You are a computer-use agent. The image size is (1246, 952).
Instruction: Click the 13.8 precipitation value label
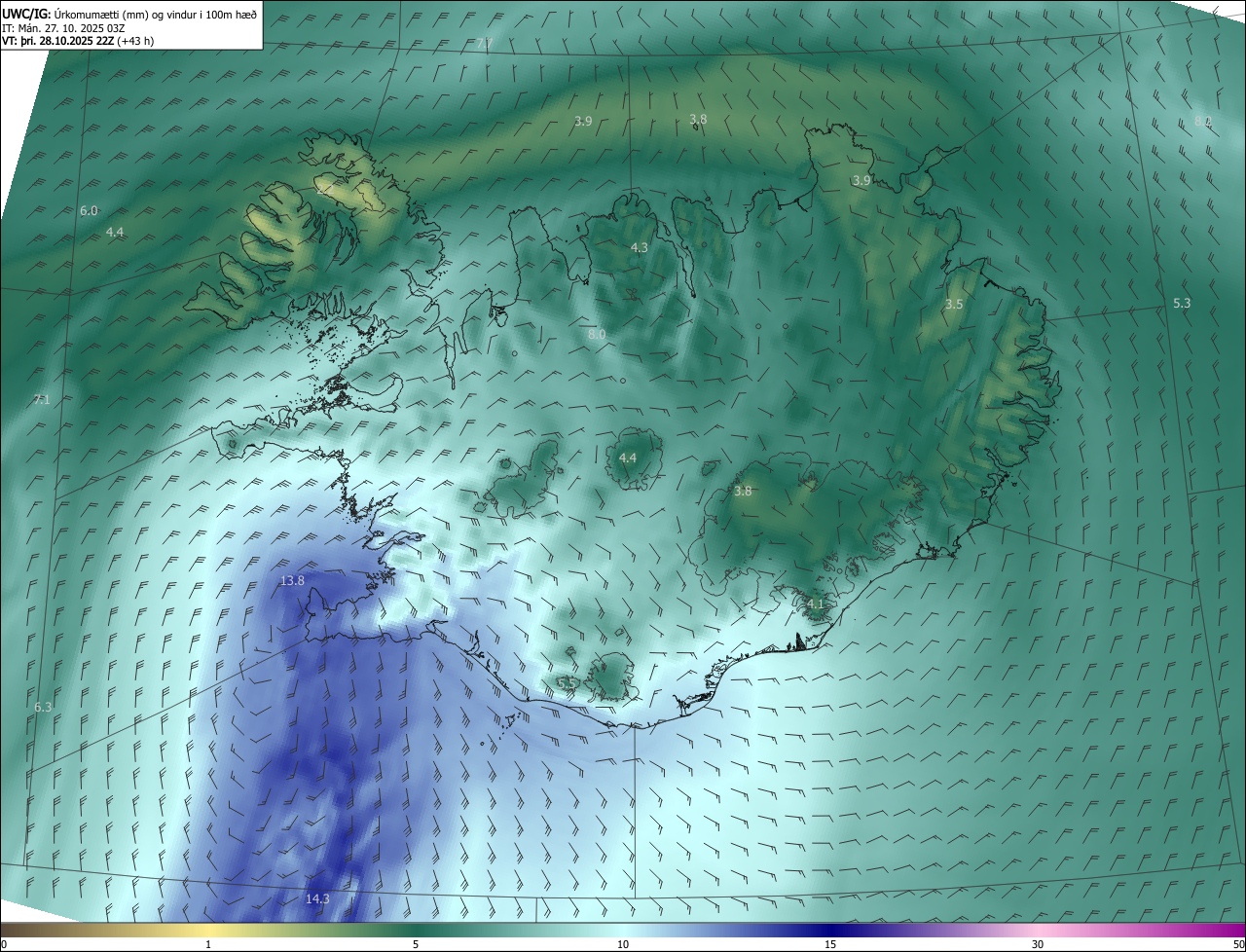tap(292, 581)
